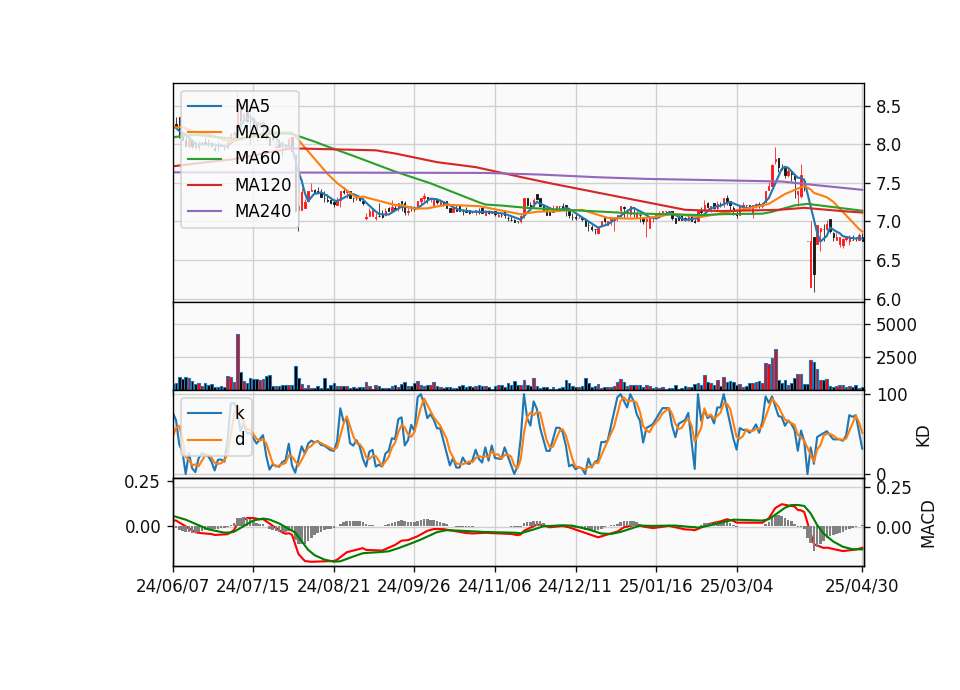Click the 24/09/26 date axis label
Screen dimensions: 960x690
414,586
